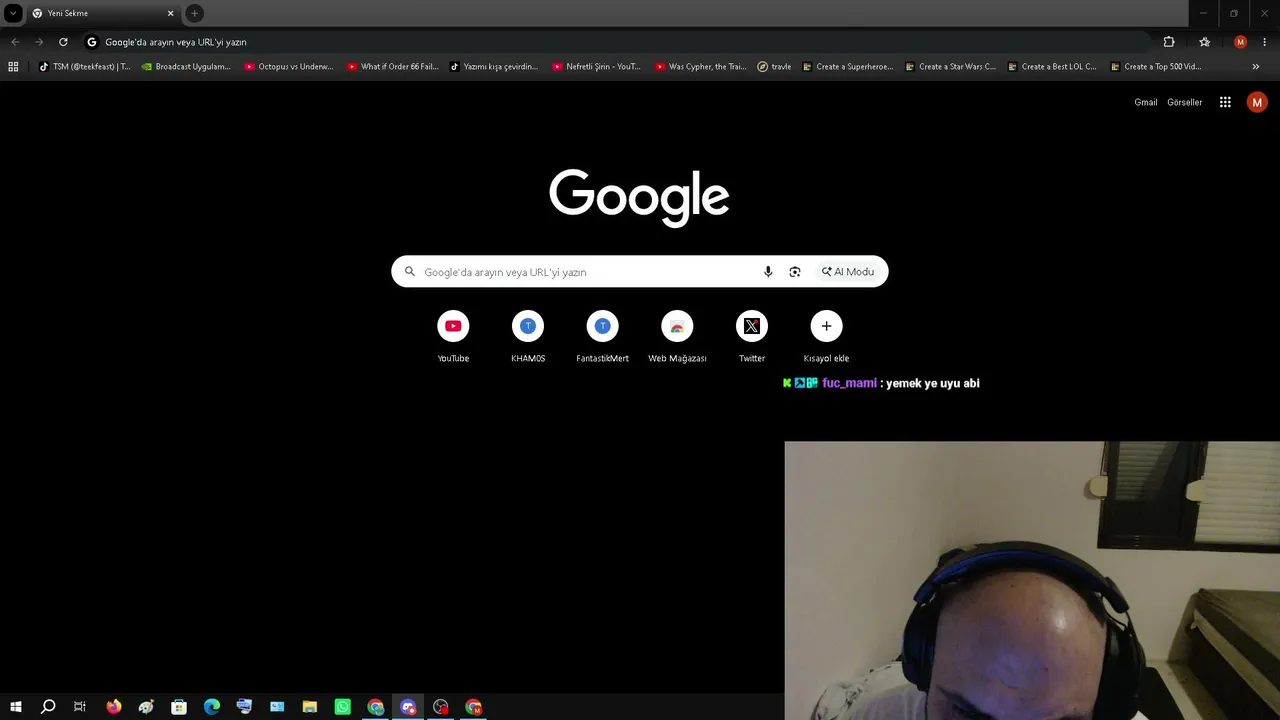Screen dimensions: 1280x720
Task: Open the Create a Star Wars C... bookmark
Action: tap(950, 67)
